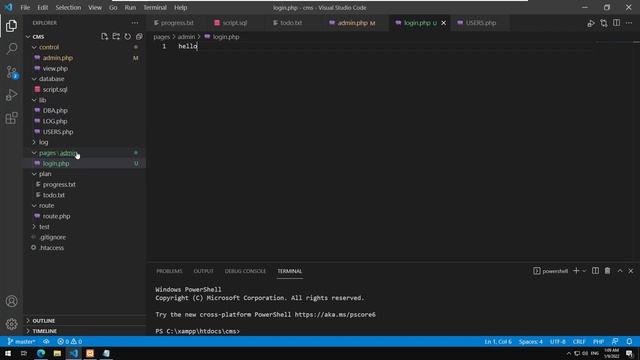
Task: Open the Help menu
Action: 180,7
